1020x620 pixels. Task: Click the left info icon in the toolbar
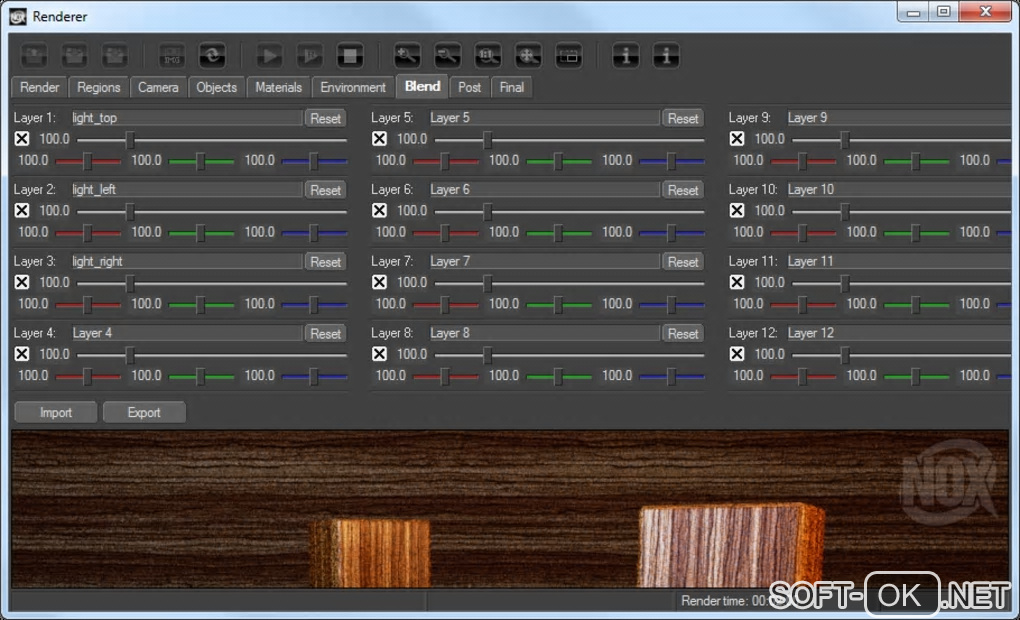(626, 56)
